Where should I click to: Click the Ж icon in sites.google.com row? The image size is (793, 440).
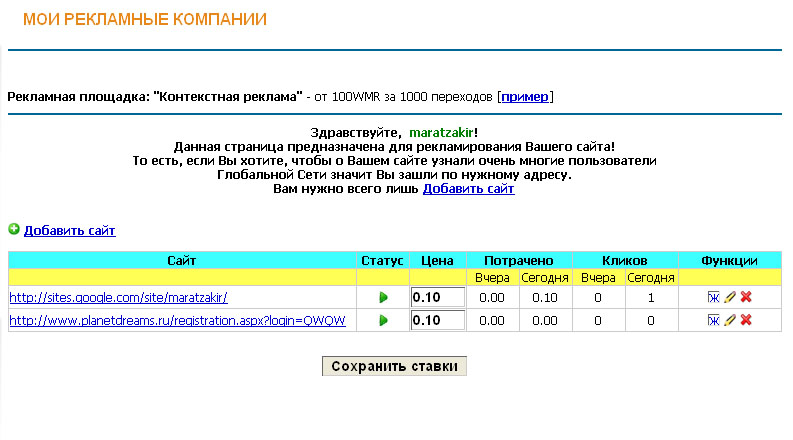pyautogui.click(x=714, y=297)
